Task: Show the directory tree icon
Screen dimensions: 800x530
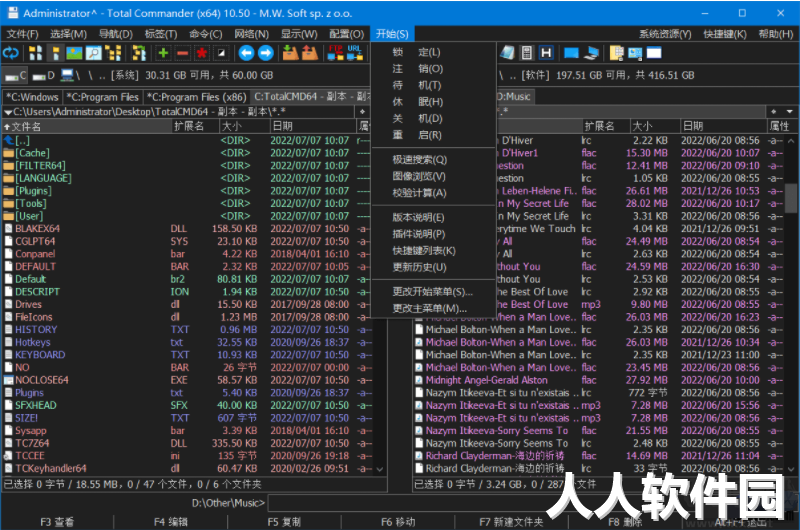Action: [113, 53]
